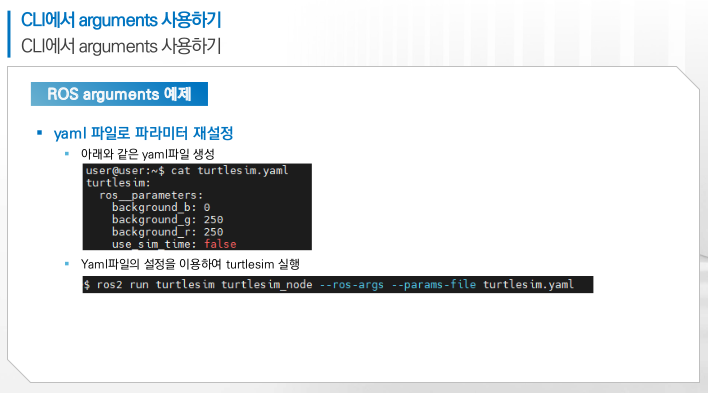The height and width of the screenshot is (393, 708).
Task: Click the red 'false' value
Action: click(x=220, y=244)
